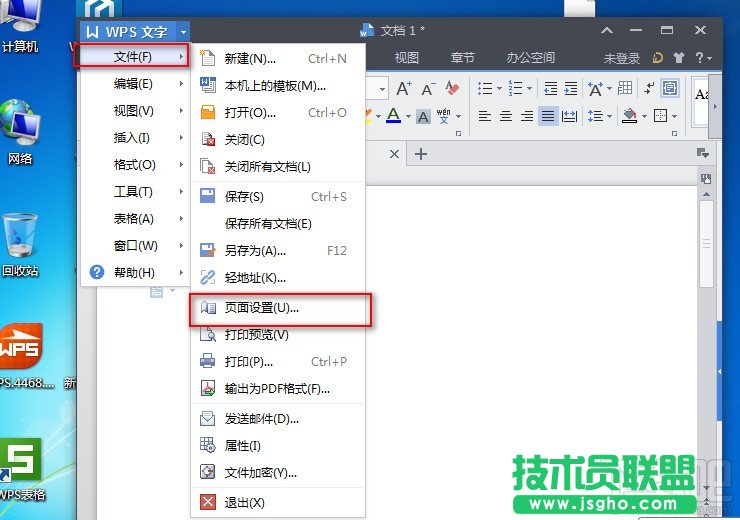Expand the font color dropdown arrow
The width and height of the screenshot is (740, 520).
(408, 116)
